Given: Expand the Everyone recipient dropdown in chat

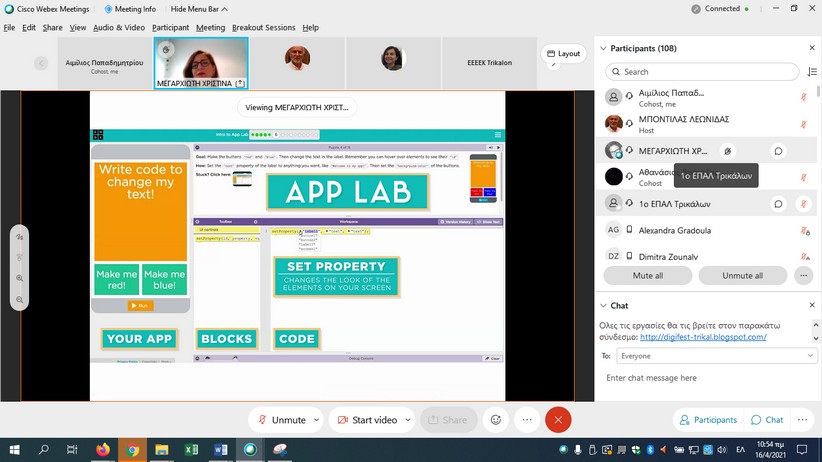Looking at the screenshot, I should point(717,356).
